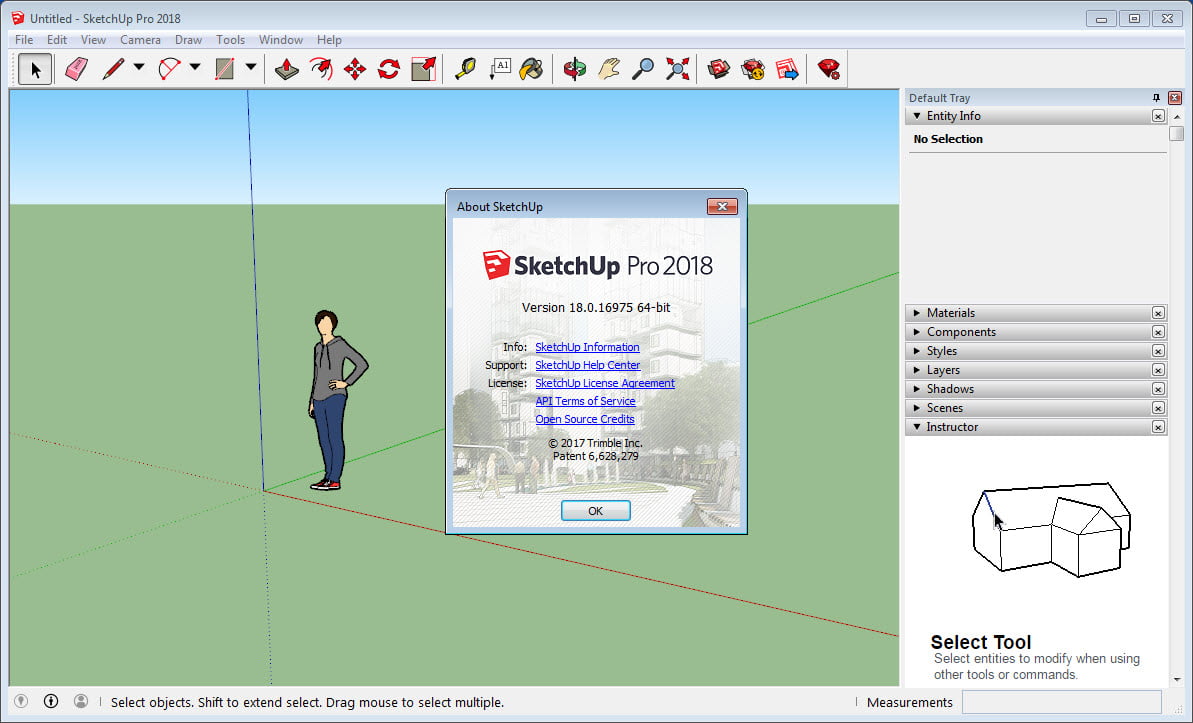Image resolution: width=1193 pixels, height=723 pixels.
Task: Close the Styles panel
Action: [1158, 351]
